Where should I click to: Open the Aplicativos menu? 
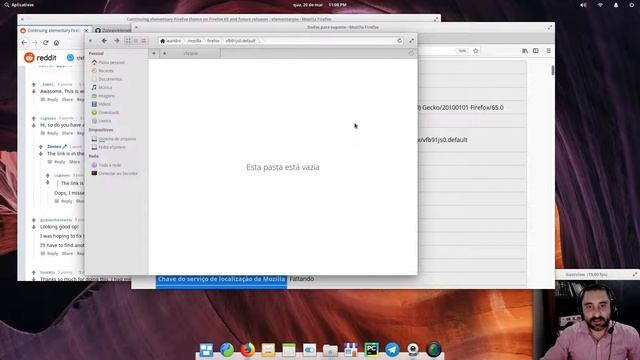click(19, 5)
